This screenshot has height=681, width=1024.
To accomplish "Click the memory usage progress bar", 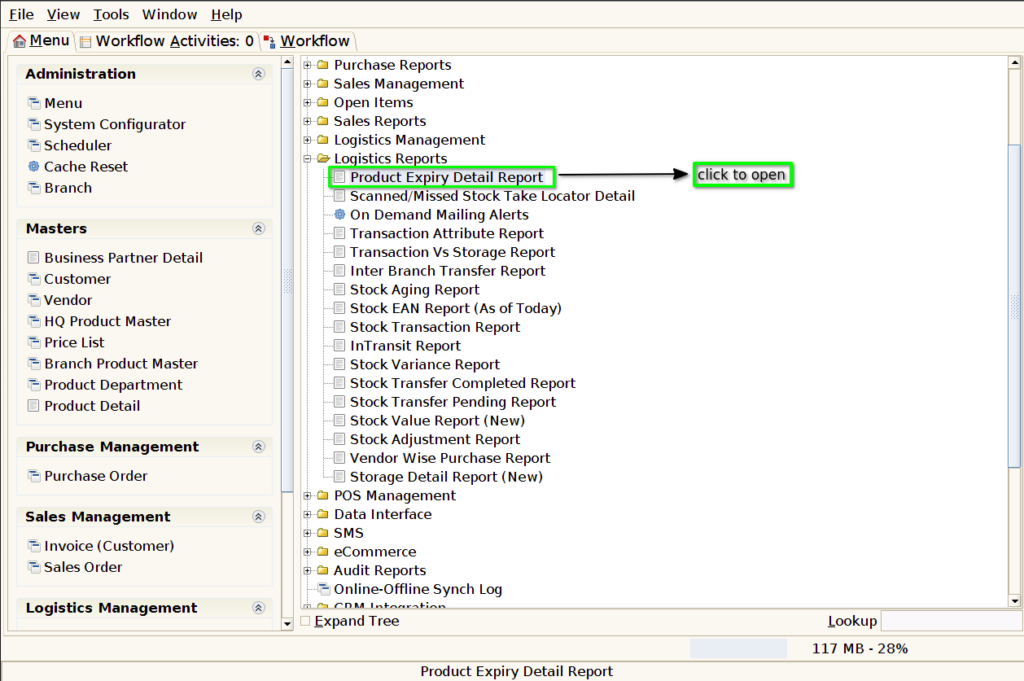I will 739,648.
